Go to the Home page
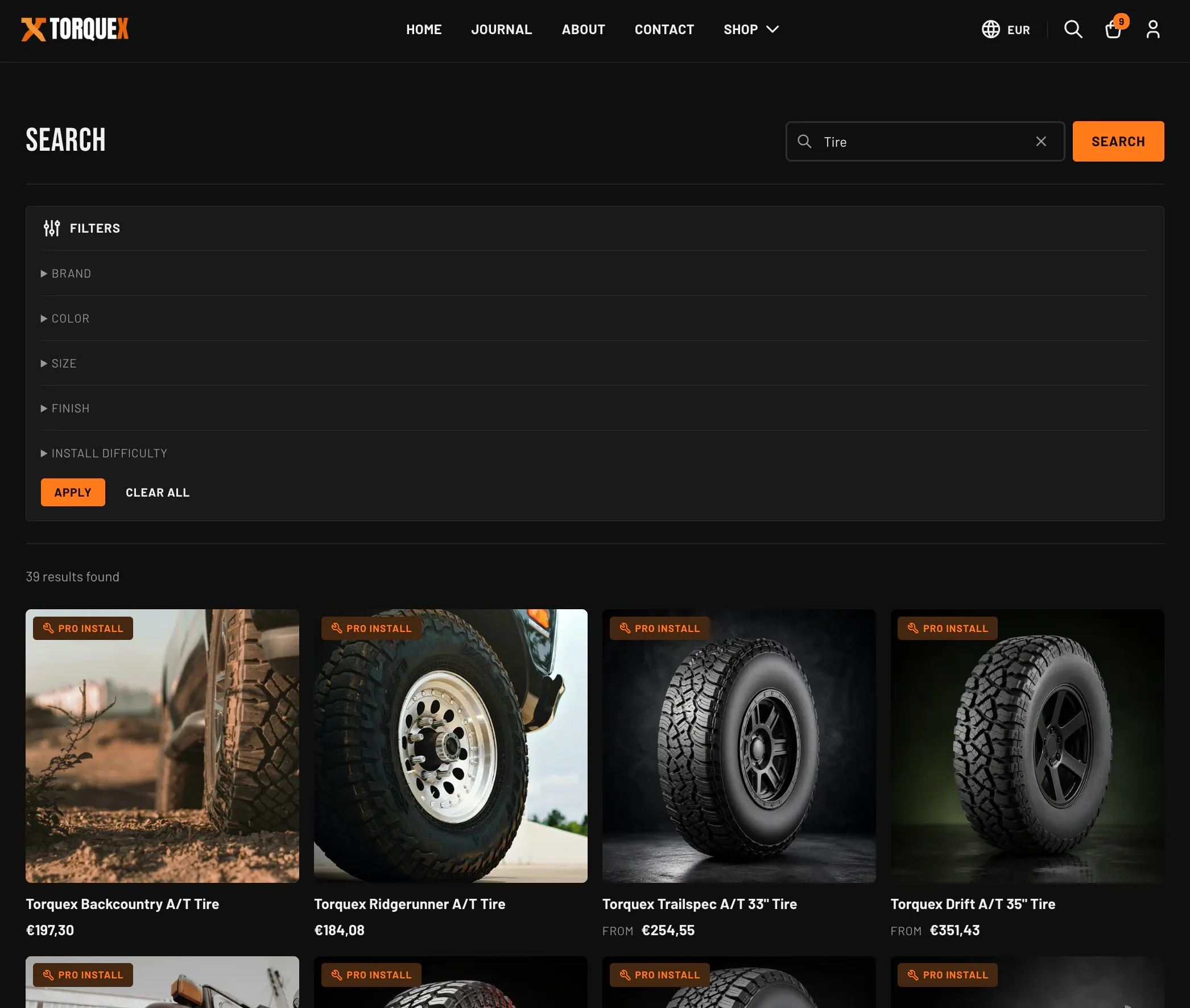 tap(424, 29)
